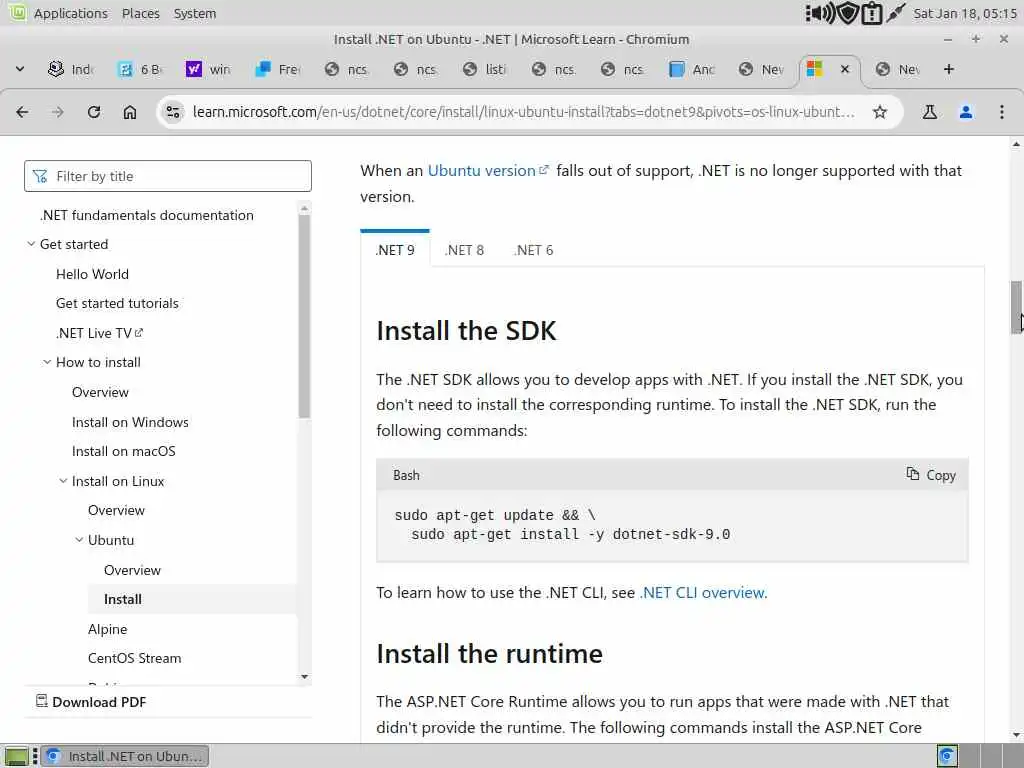Click the network connection tray icon

point(896,13)
